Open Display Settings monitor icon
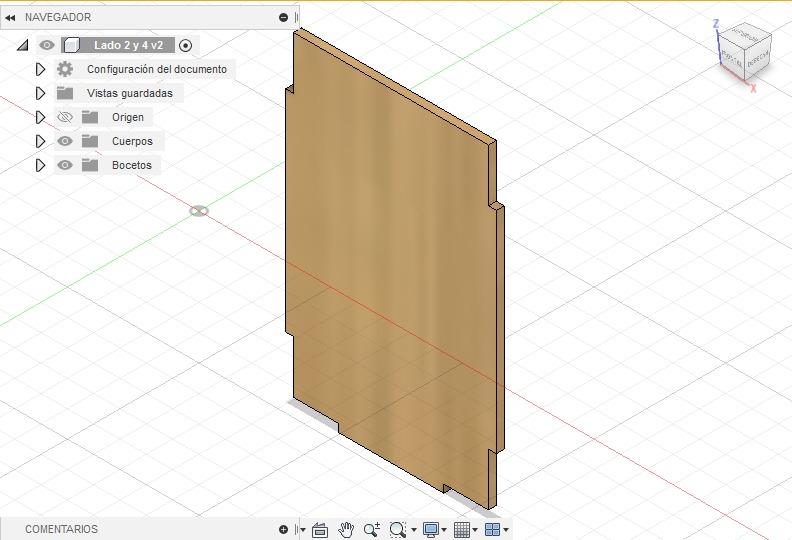 click(431, 530)
